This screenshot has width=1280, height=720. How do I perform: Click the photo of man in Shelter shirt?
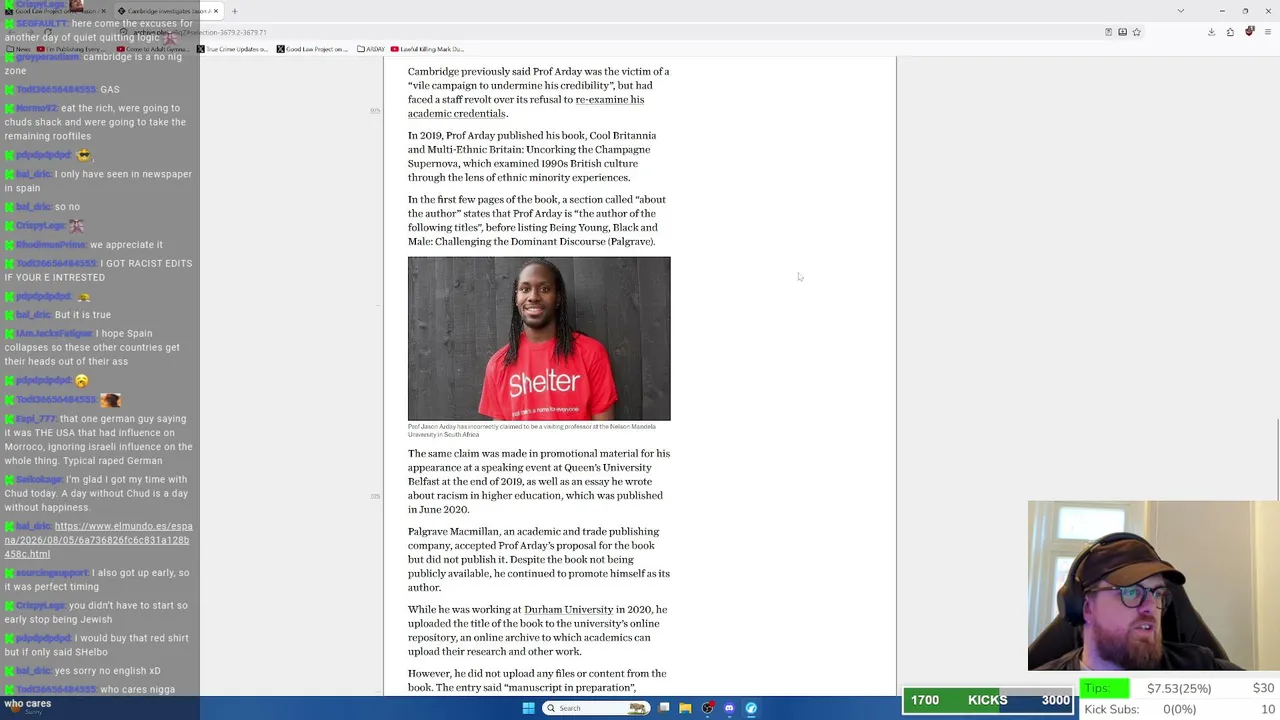(539, 339)
